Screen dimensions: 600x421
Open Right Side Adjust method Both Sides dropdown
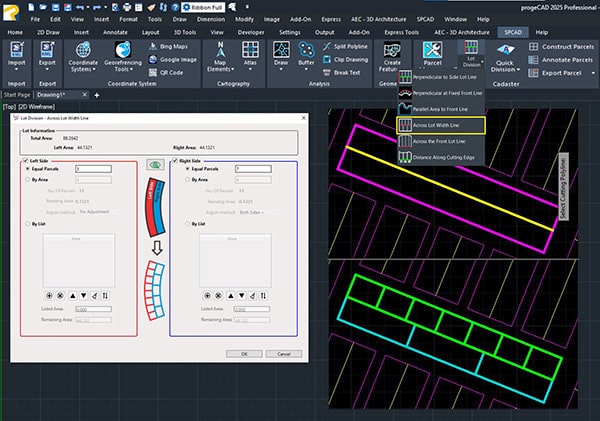point(259,212)
